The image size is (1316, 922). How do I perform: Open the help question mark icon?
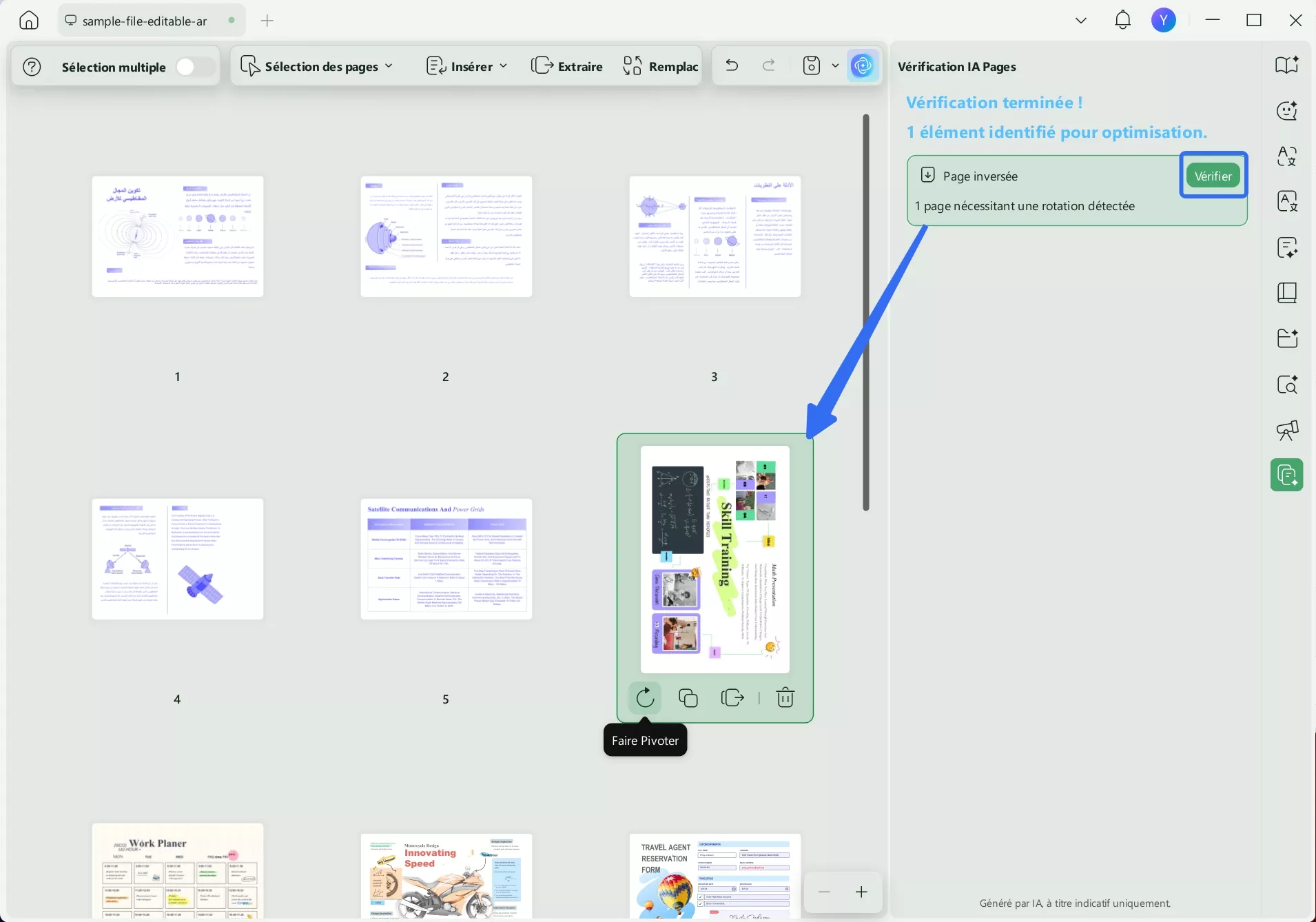point(32,67)
